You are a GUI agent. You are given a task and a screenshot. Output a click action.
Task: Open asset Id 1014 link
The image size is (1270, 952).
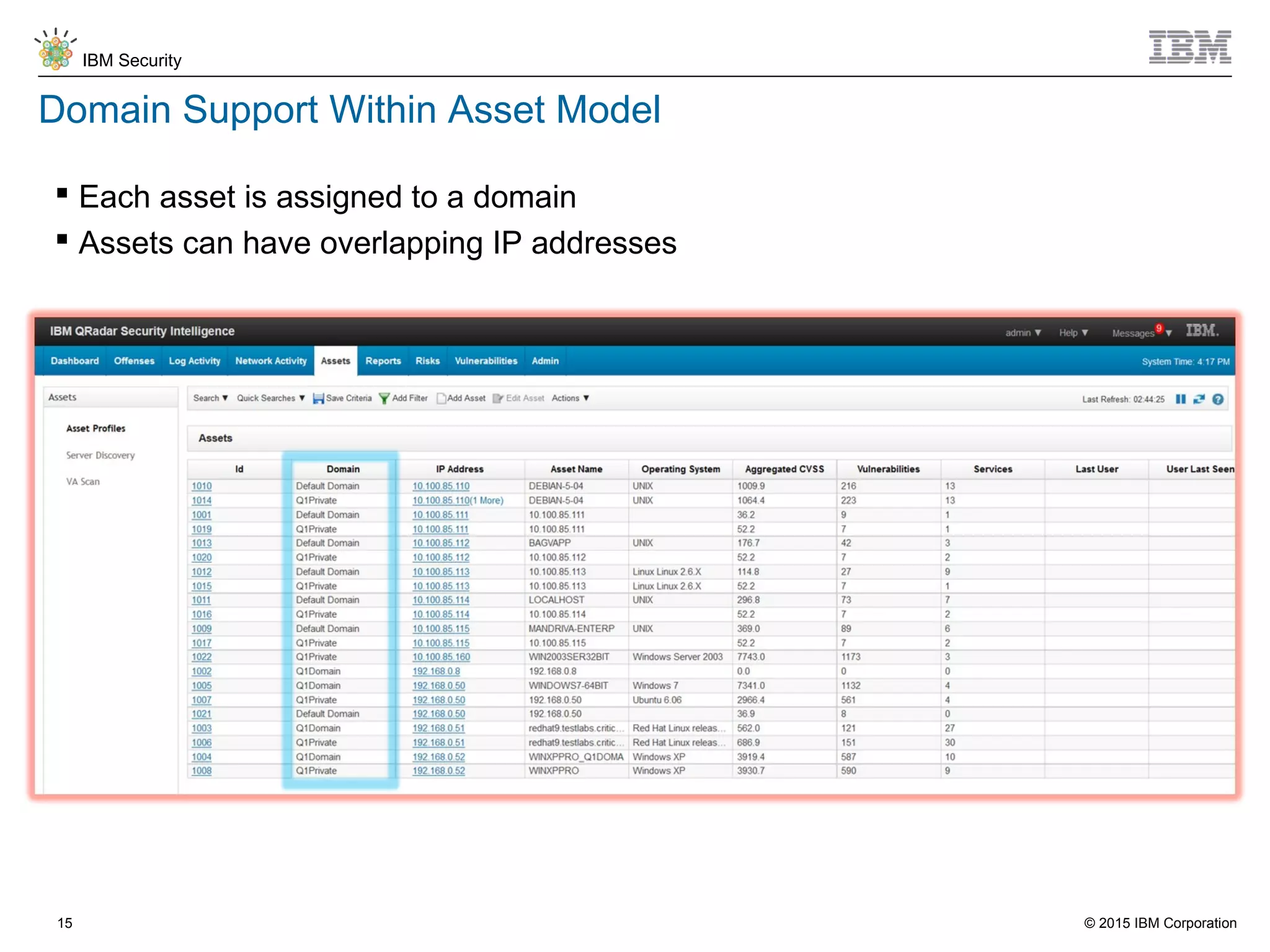coord(202,501)
